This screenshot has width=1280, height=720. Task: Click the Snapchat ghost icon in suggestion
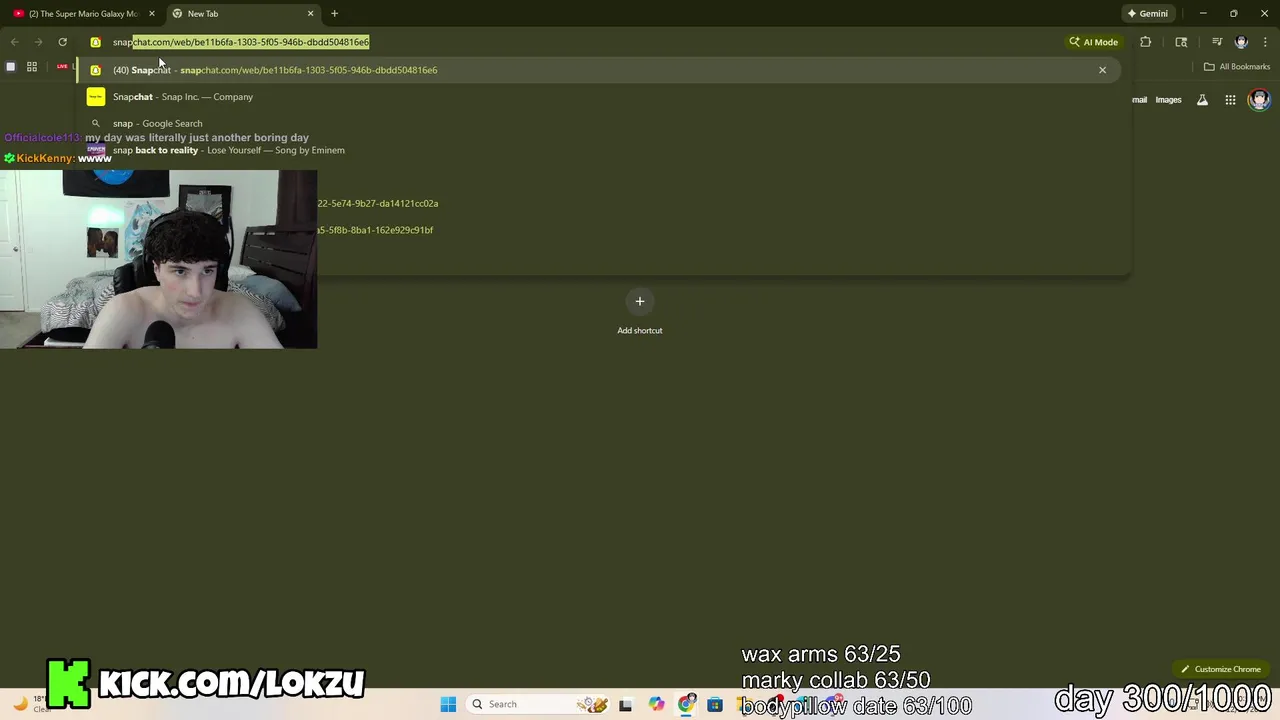(x=95, y=70)
